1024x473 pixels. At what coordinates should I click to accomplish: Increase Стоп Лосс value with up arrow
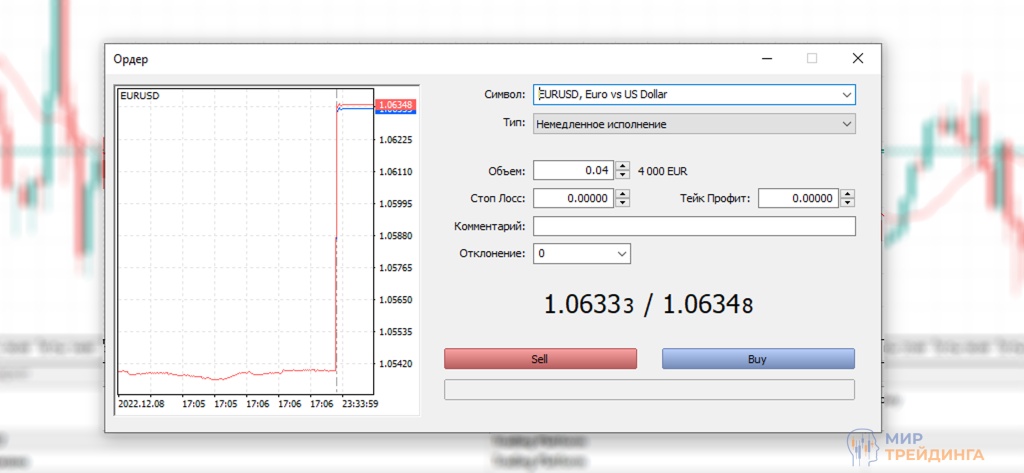[x=623, y=194]
